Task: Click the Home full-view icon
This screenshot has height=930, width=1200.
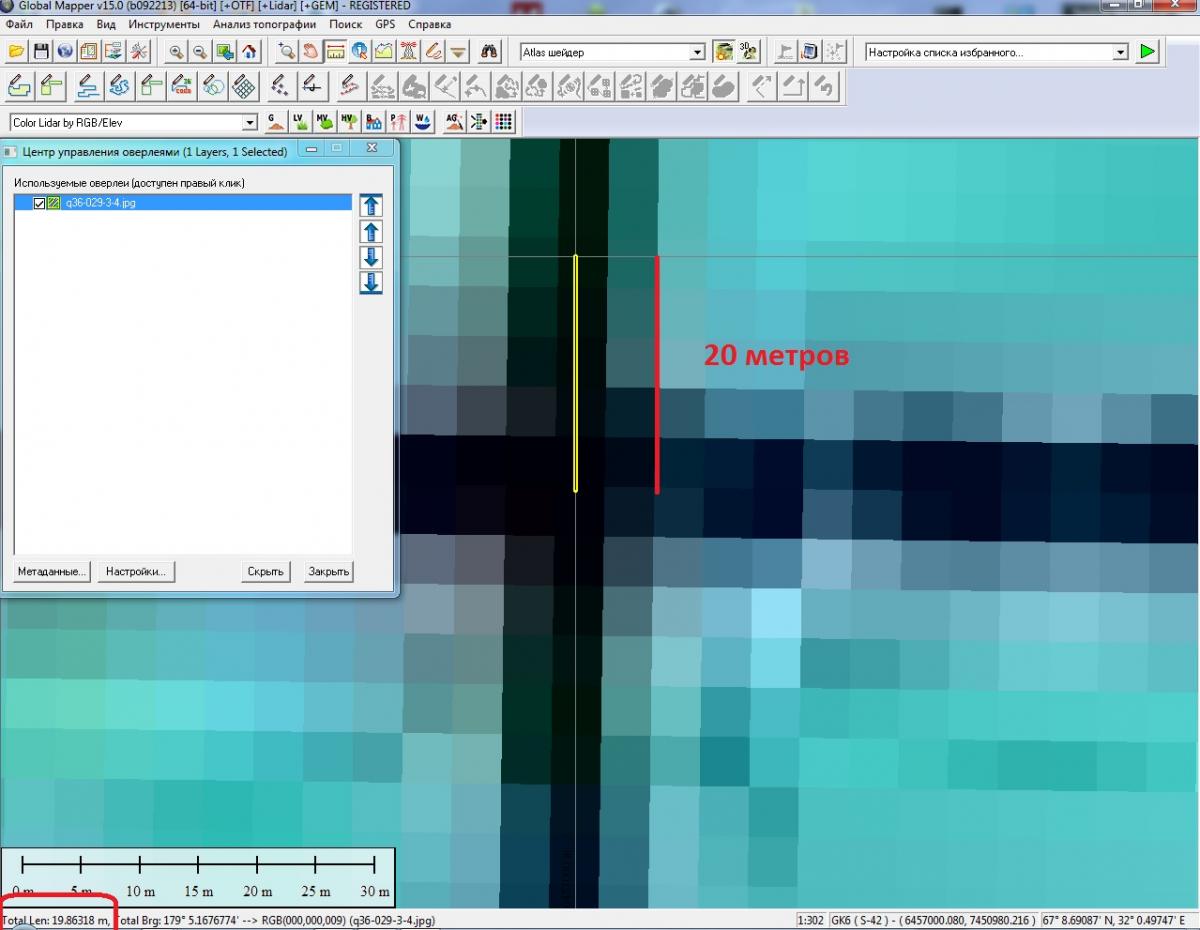Action: pyautogui.click(x=249, y=51)
